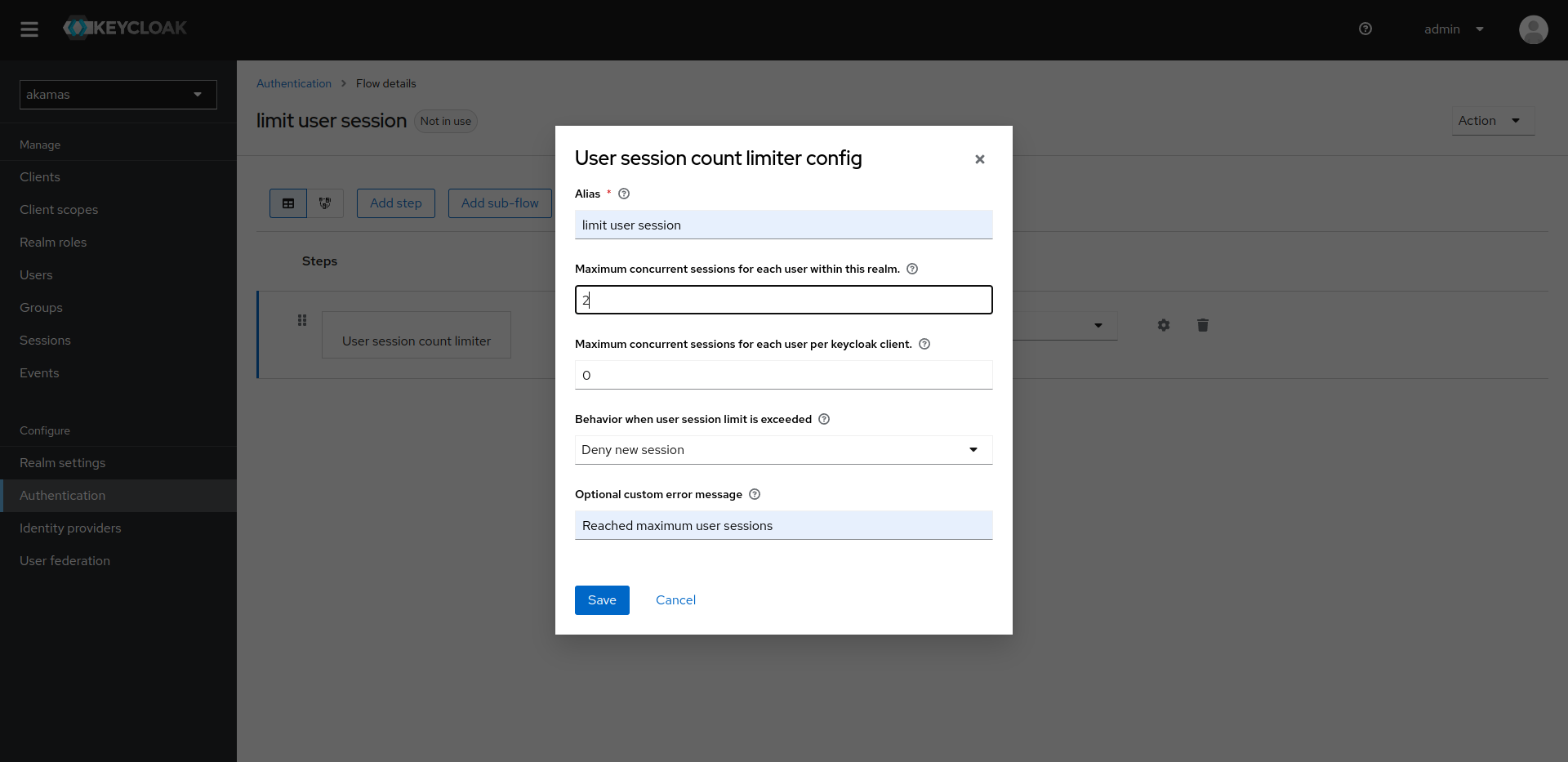Expand the Deny new session dropdown
This screenshot has height=762, width=1568.
[782, 450]
